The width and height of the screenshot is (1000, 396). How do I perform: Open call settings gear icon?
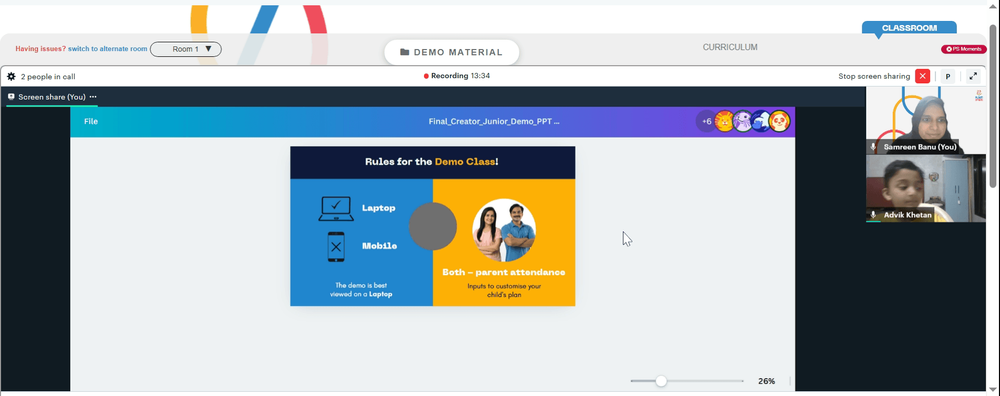11,77
